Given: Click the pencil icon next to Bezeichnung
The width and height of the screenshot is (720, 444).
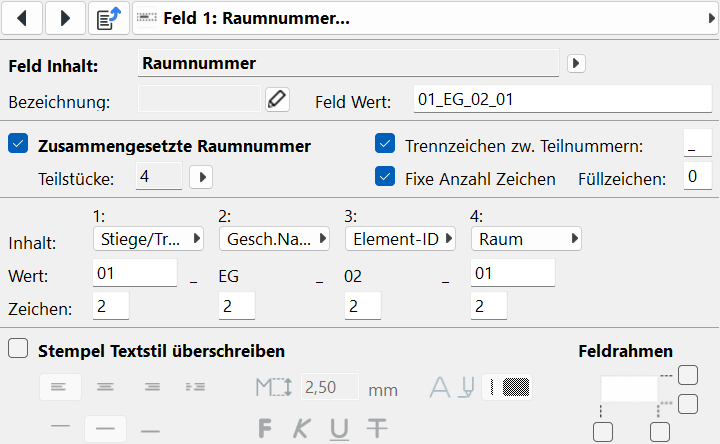Looking at the screenshot, I should click(277, 99).
